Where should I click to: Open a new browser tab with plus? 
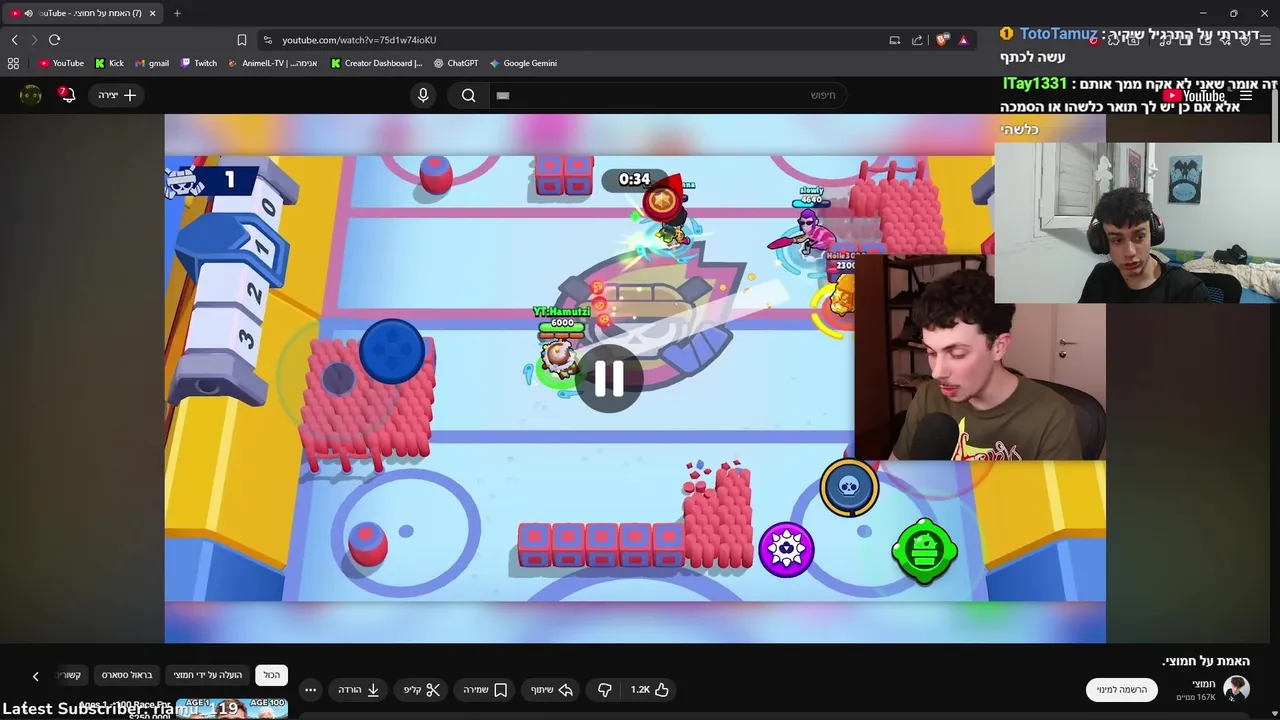click(177, 13)
